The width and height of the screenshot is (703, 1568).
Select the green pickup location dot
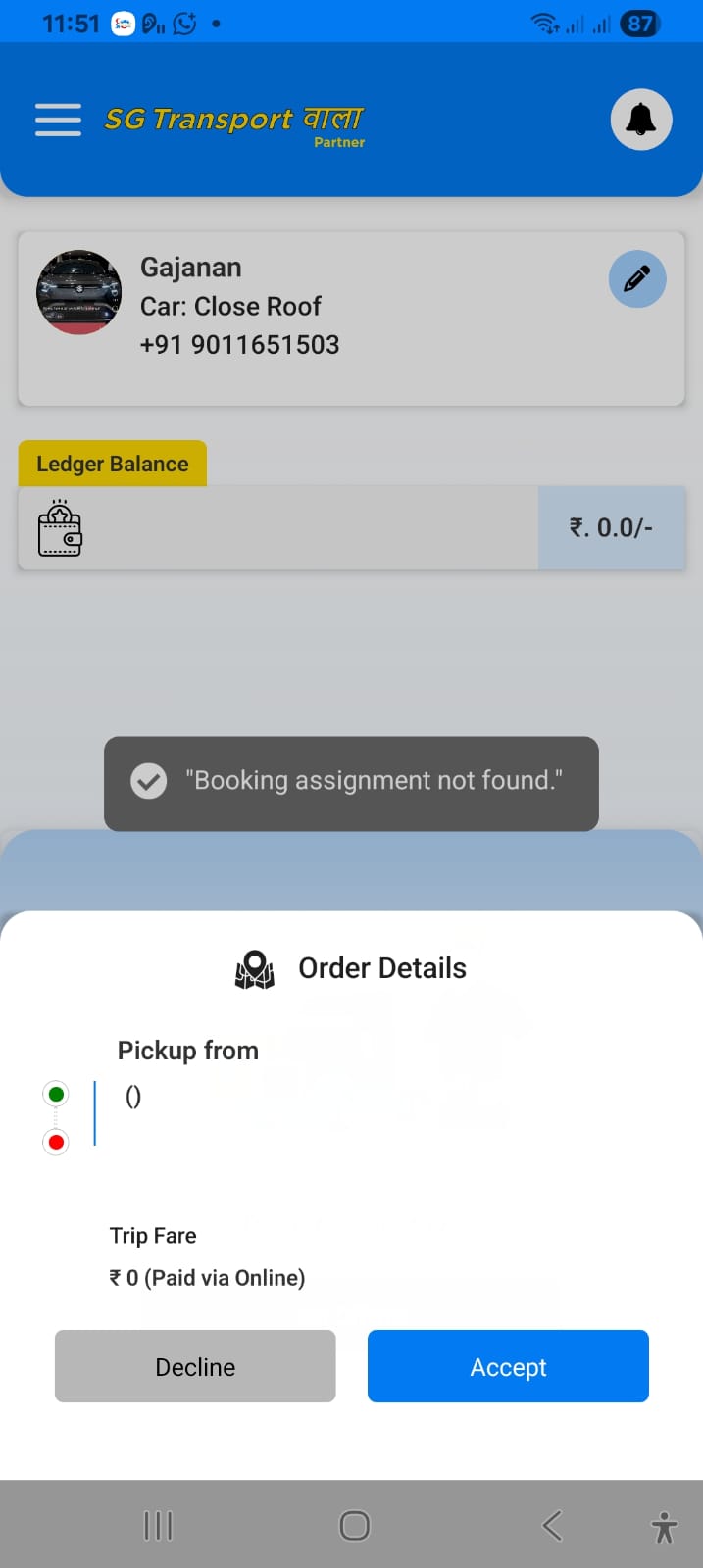point(56,1094)
